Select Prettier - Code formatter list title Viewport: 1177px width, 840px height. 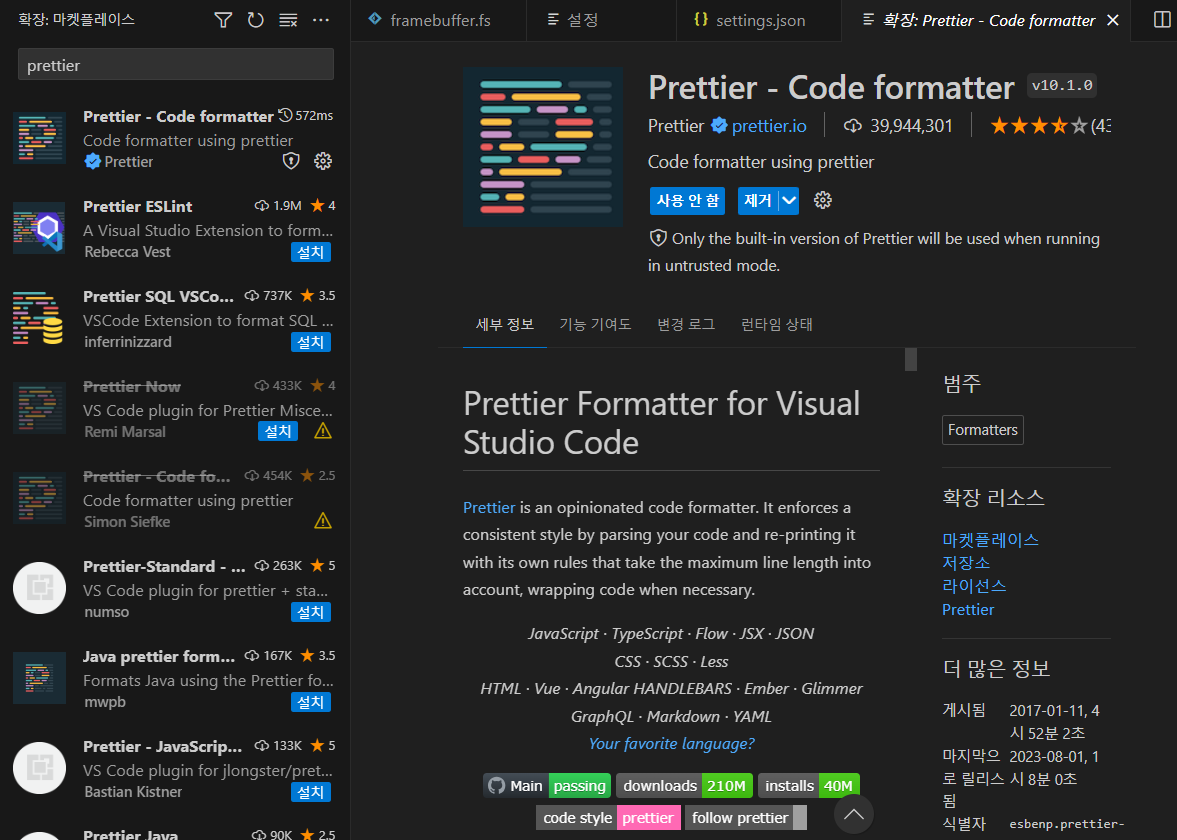click(178, 116)
